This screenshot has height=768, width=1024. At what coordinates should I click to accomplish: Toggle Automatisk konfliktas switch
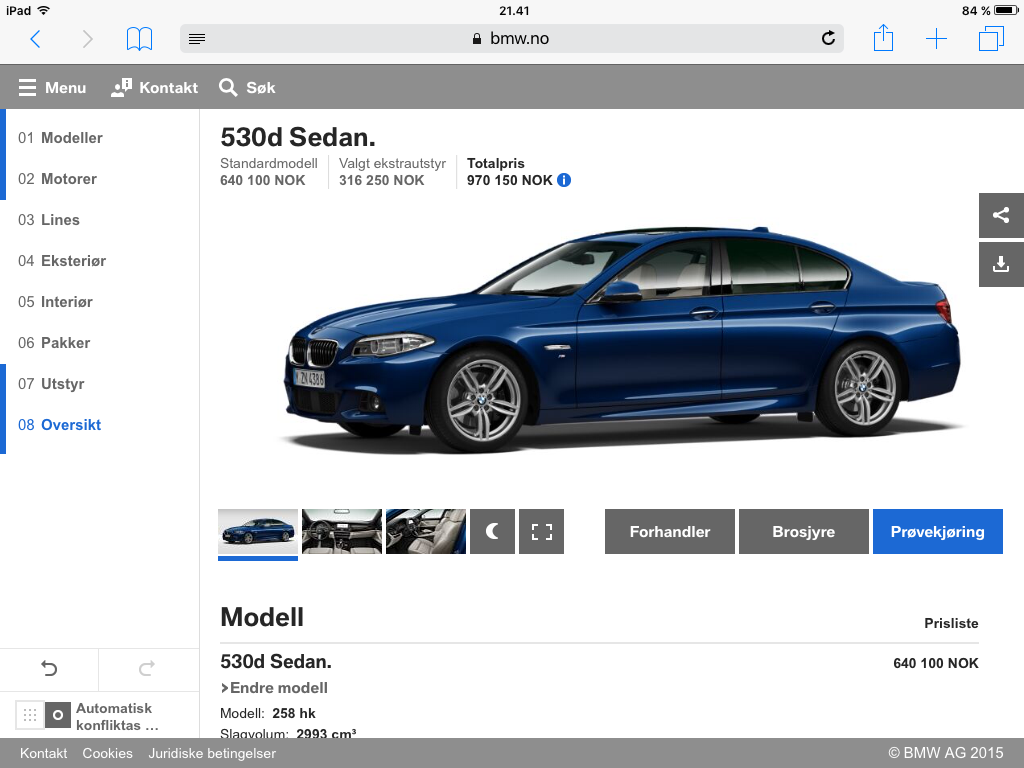[43, 715]
